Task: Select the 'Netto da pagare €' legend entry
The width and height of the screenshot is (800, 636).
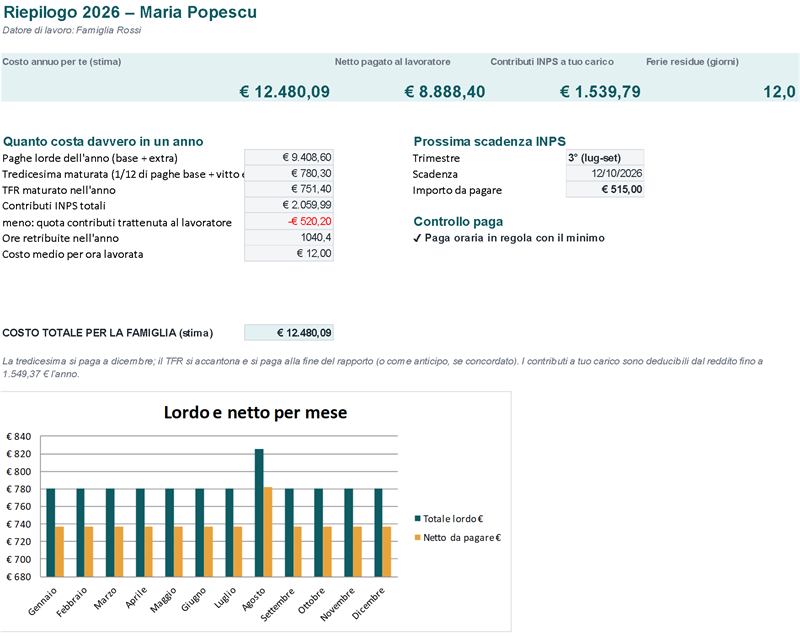Action: (x=458, y=538)
